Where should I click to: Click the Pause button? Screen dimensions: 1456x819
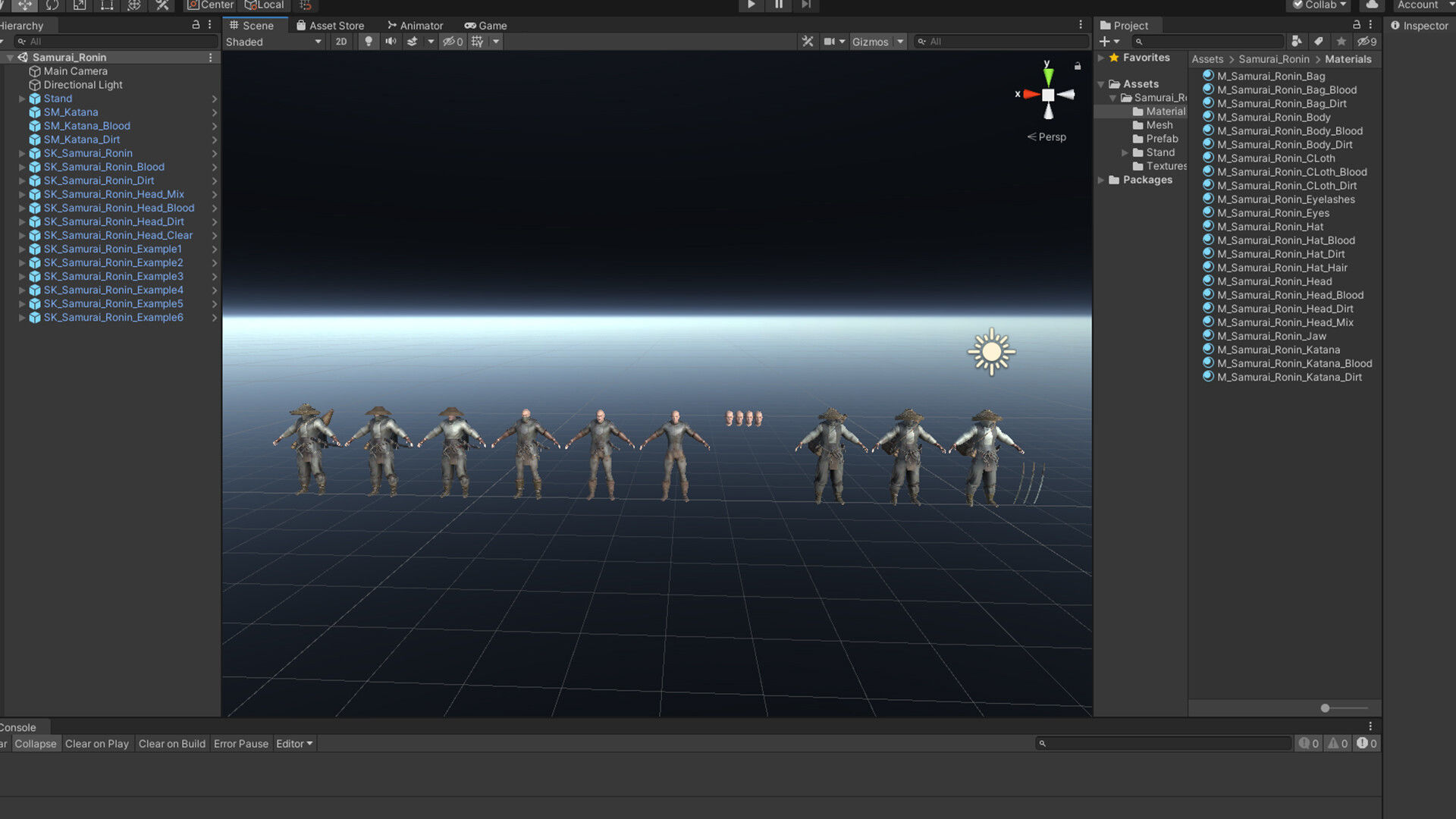(x=779, y=5)
